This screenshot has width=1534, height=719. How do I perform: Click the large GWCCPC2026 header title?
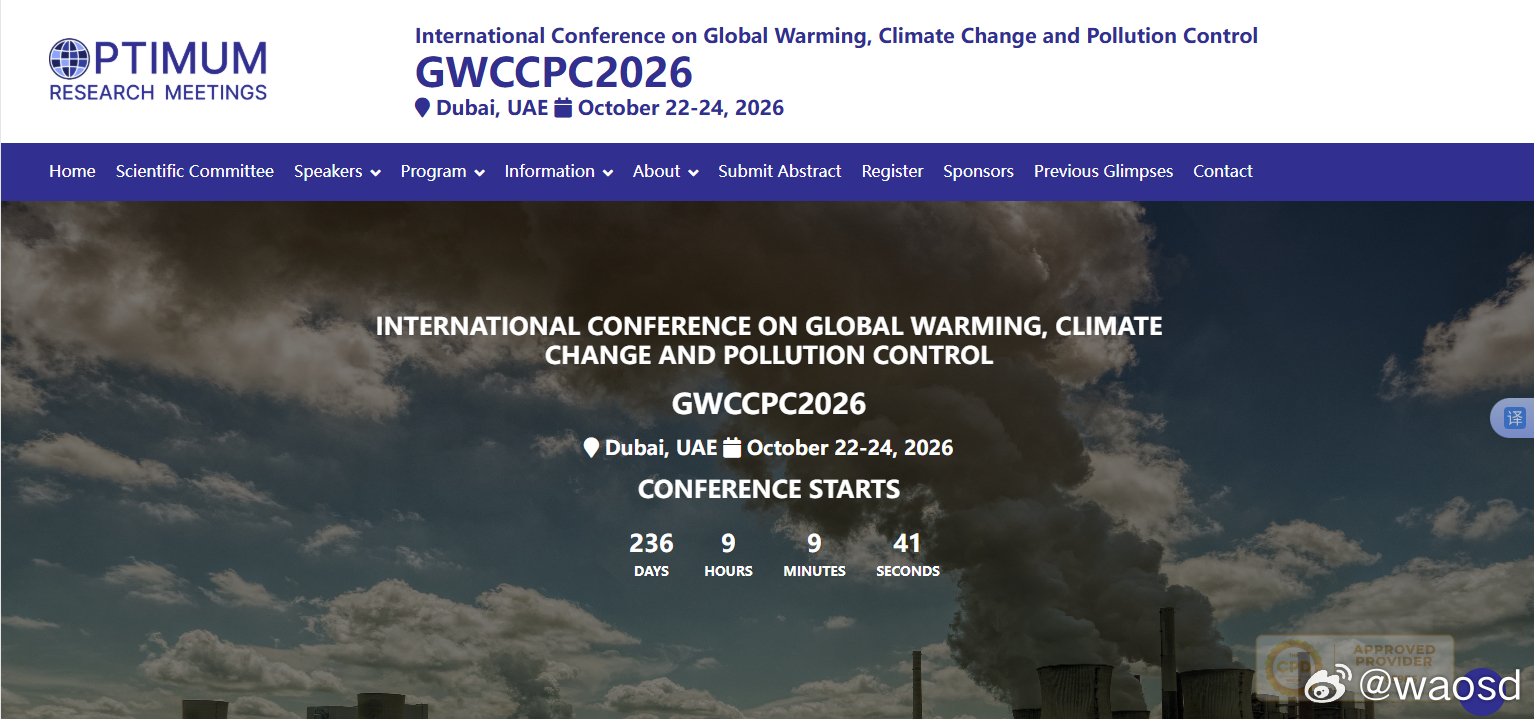point(554,72)
